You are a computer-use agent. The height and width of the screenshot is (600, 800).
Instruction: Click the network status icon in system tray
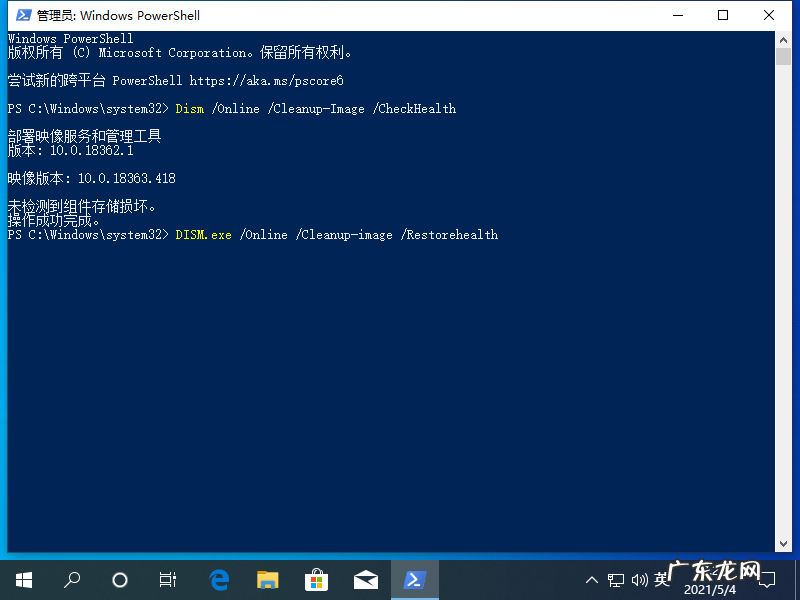pyautogui.click(x=614, y=579)
